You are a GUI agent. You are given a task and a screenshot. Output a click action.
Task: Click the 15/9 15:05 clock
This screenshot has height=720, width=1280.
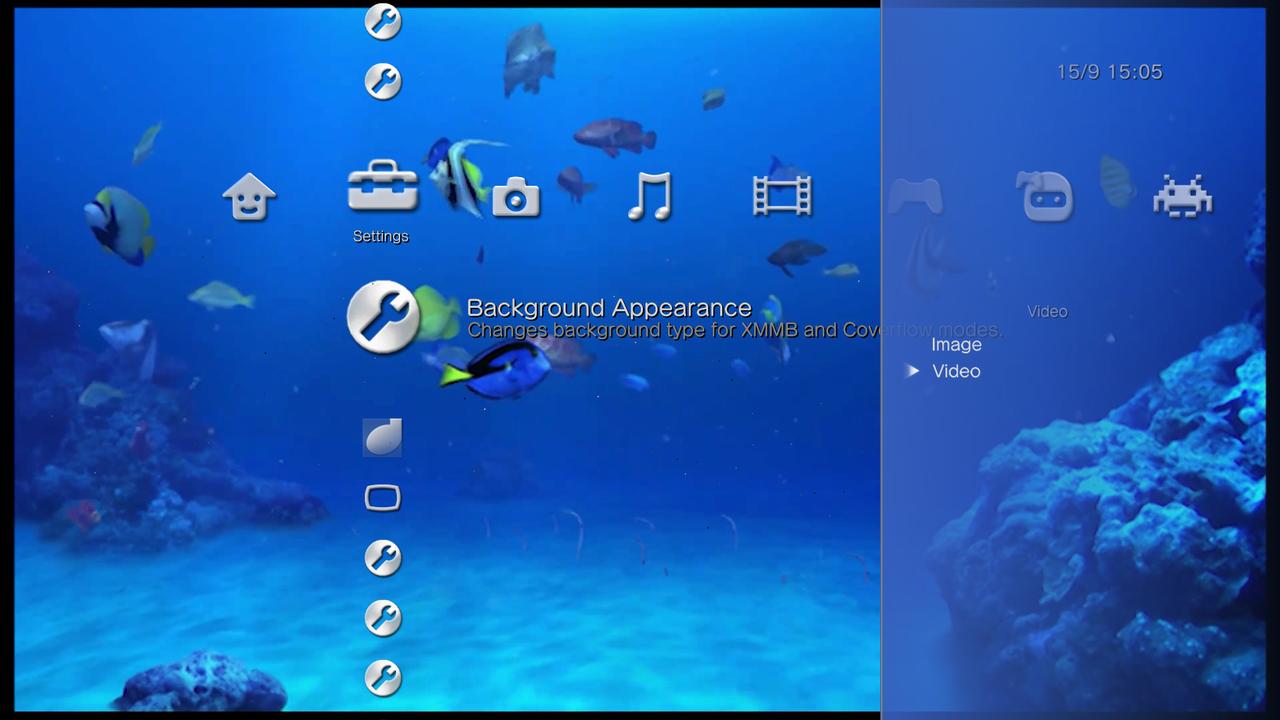tap(1110, 72)
